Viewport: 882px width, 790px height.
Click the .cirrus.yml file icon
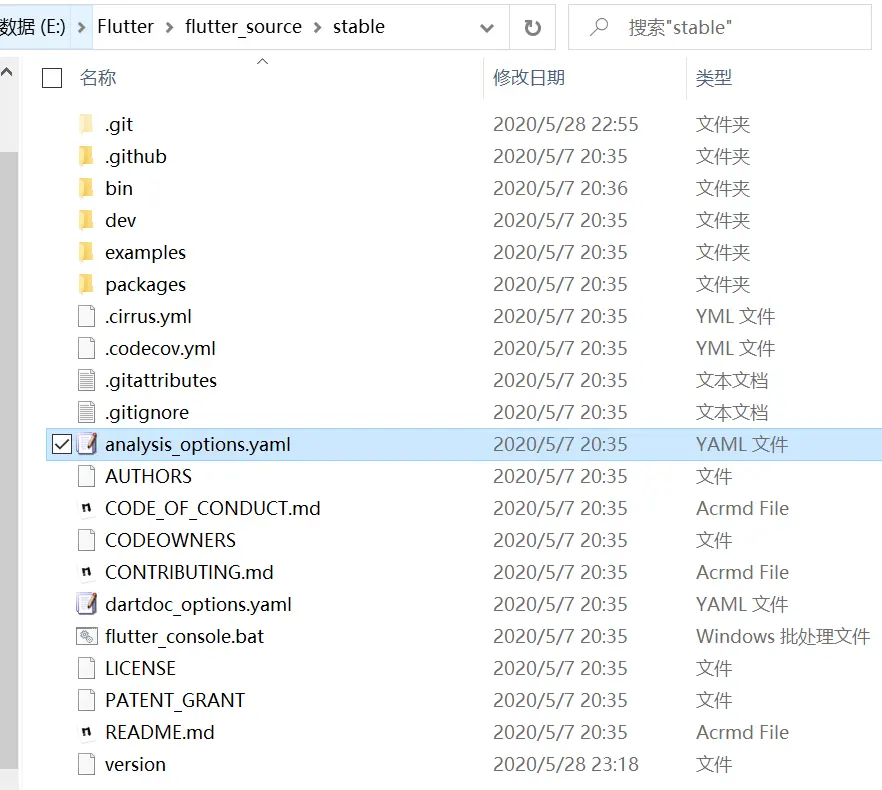86,316
